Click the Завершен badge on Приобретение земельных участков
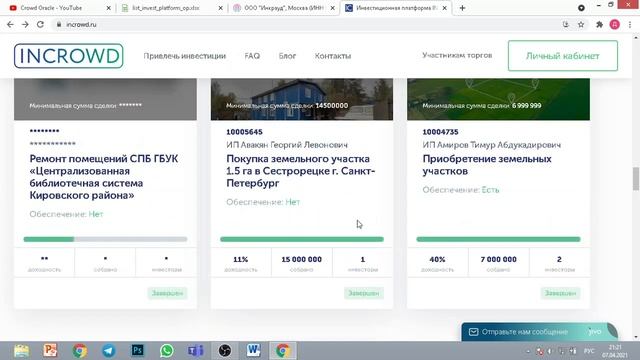 (x=560, y=293)
